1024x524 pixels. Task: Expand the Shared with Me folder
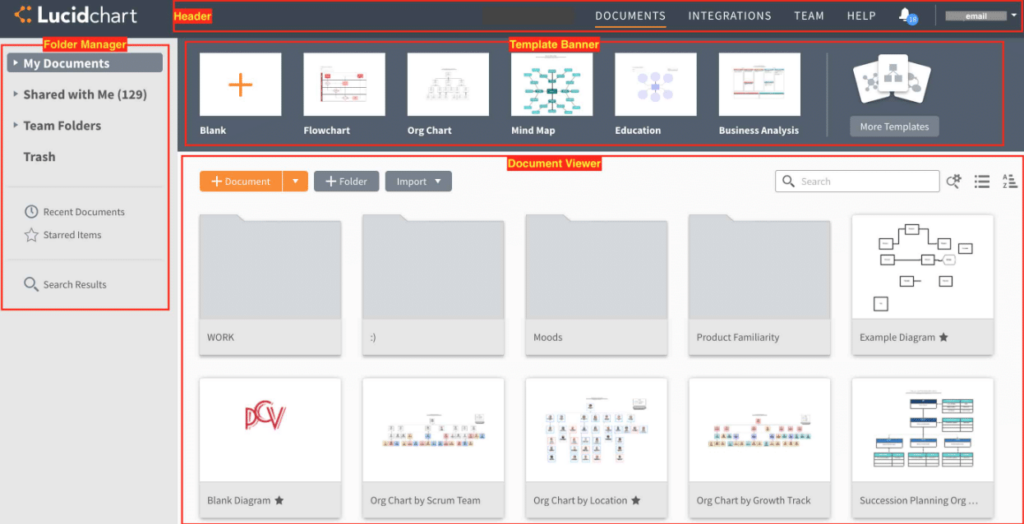pyautogui.click(x=16, y=95)
